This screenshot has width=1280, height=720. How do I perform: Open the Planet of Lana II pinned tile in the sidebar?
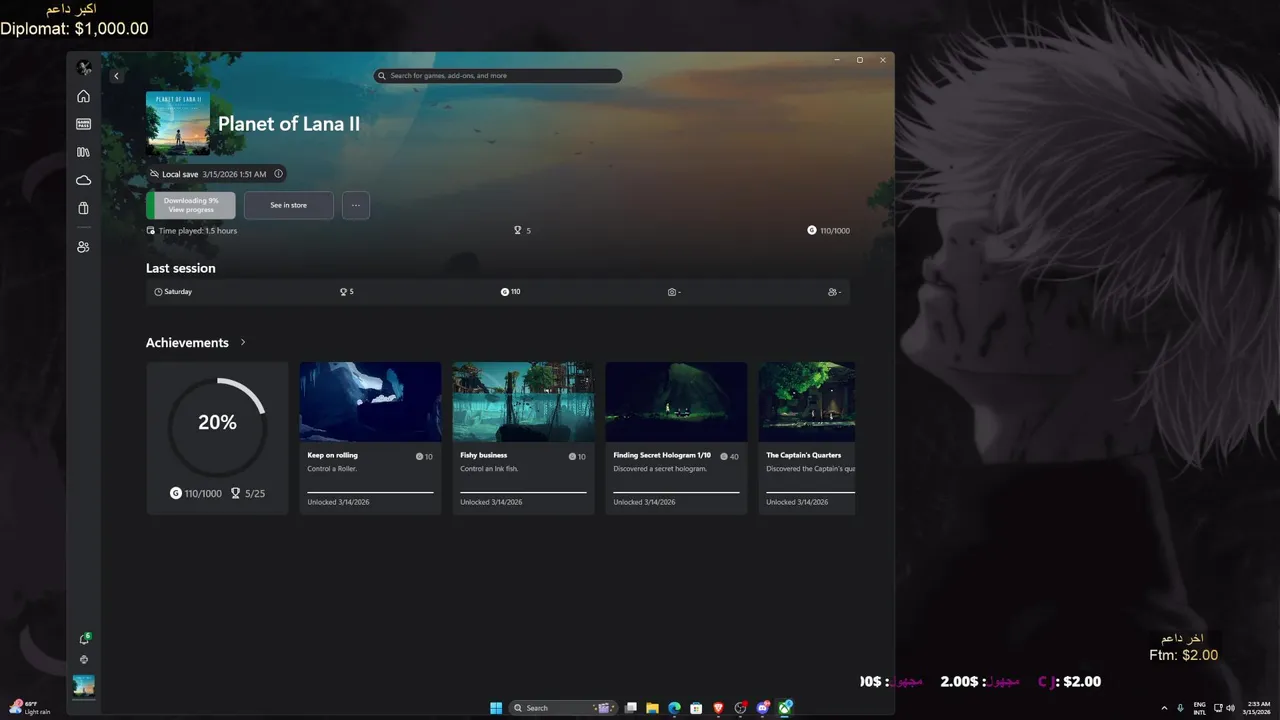click(x=84, y=686)
